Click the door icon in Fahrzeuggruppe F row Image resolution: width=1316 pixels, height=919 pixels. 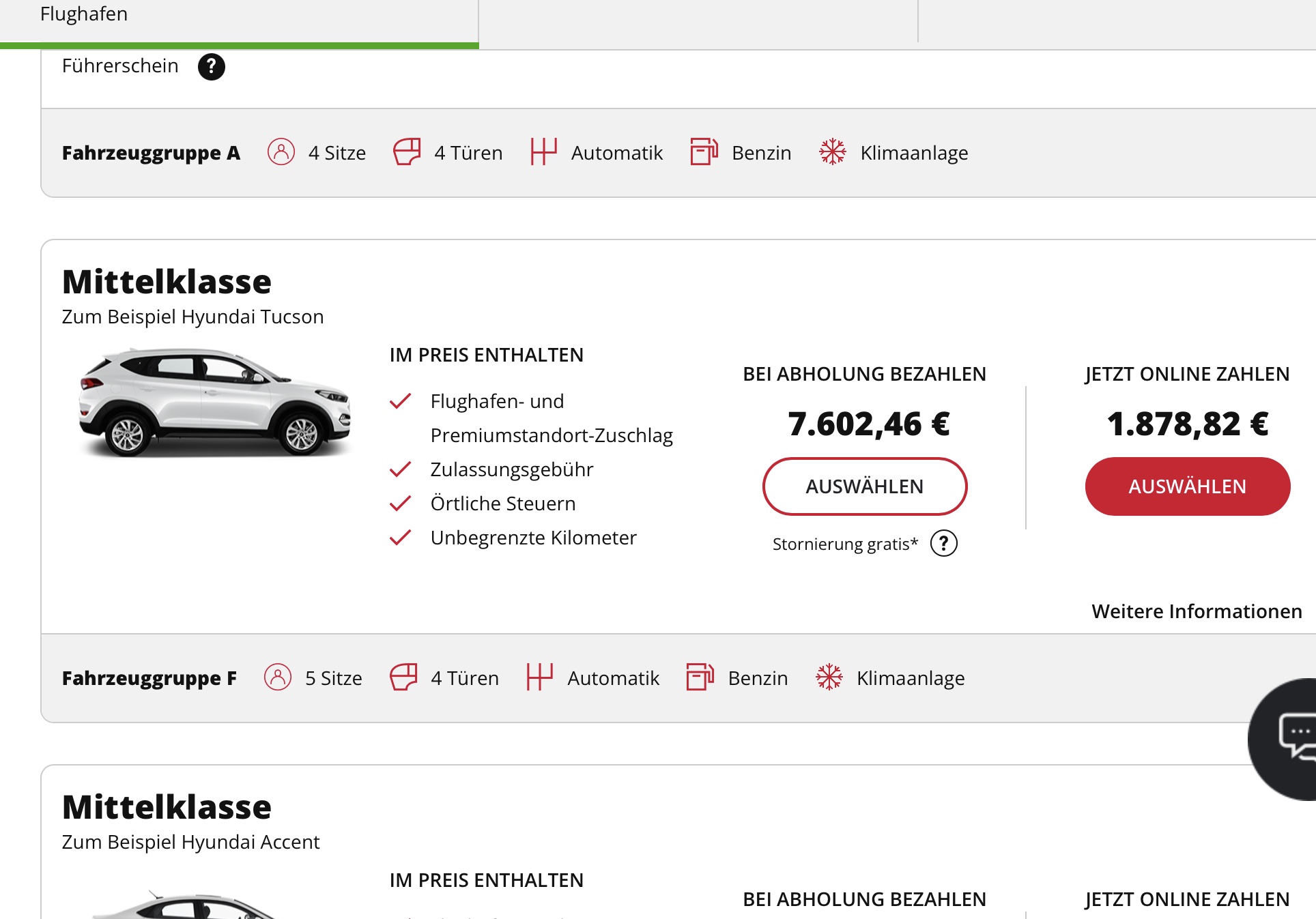pos(403,677)
